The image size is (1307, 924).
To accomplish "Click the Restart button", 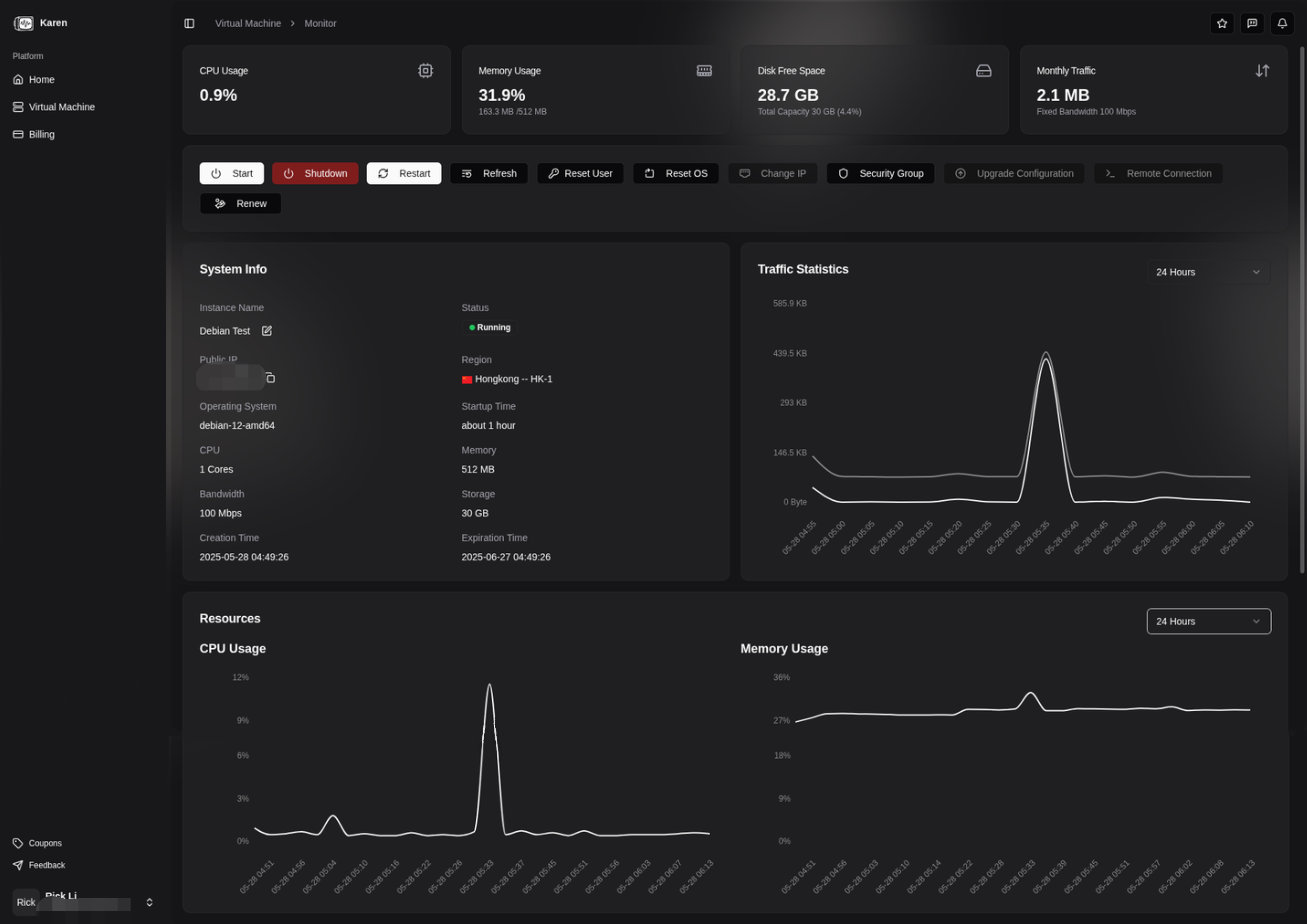I will click(404, 173).
